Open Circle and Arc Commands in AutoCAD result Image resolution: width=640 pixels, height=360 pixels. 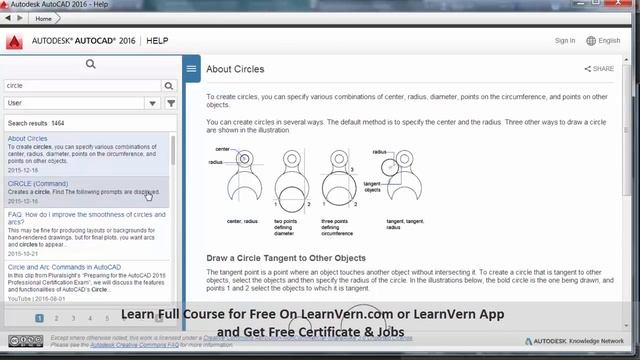[x=64, y=267]
